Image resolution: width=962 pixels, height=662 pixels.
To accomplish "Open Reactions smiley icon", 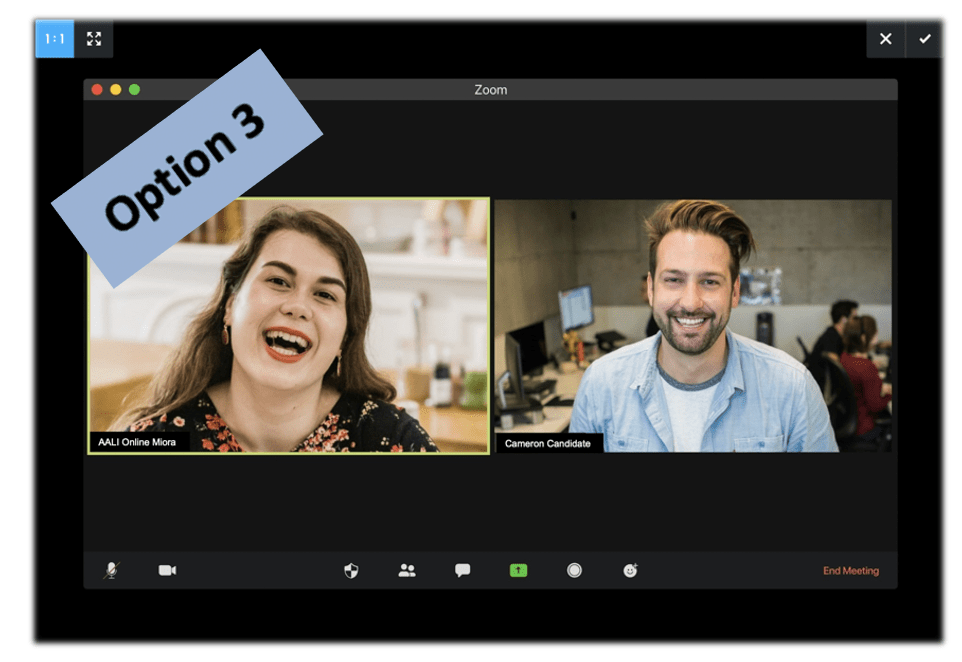I will pos(630,571).
